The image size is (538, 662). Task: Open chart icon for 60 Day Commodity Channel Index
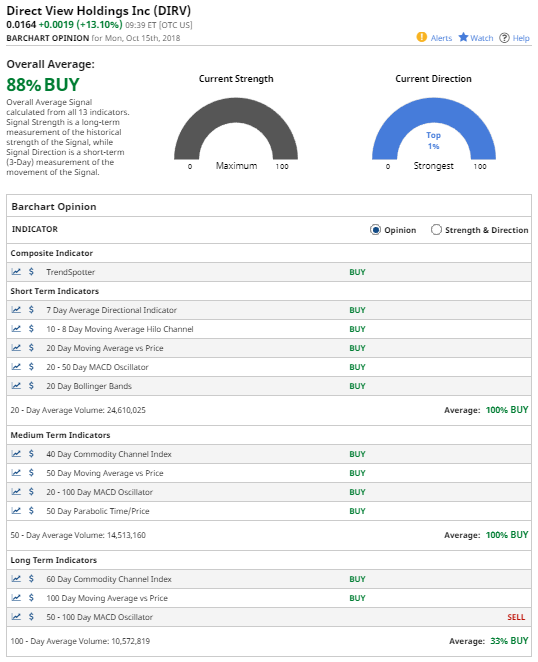click(16, 578)
